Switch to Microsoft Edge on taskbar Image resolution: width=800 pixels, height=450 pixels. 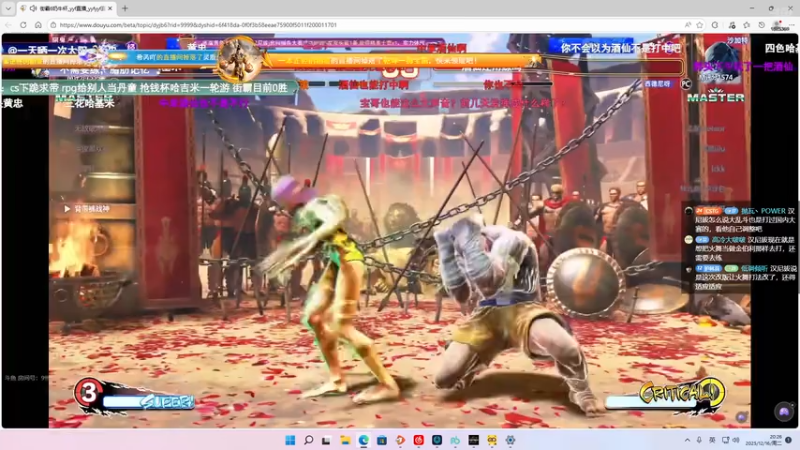coord(363,440)
